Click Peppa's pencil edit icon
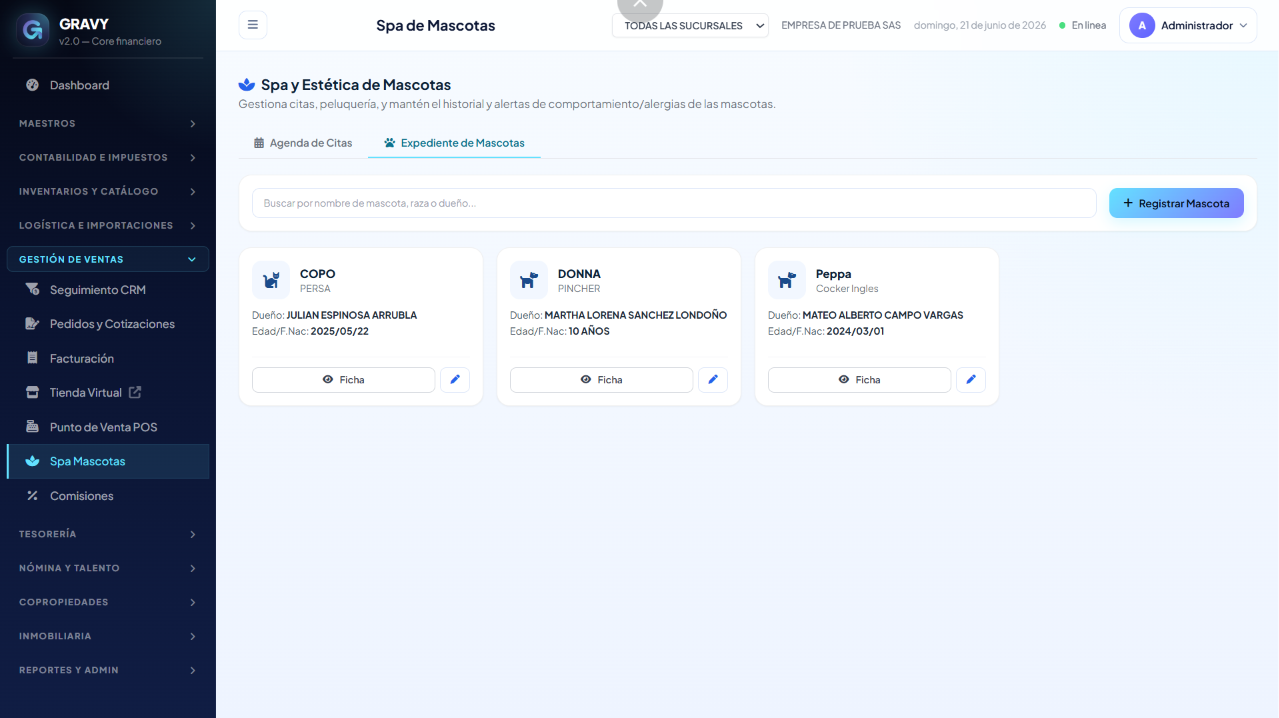The height and width of the screenshot is (718, 1279). point(971,380)
